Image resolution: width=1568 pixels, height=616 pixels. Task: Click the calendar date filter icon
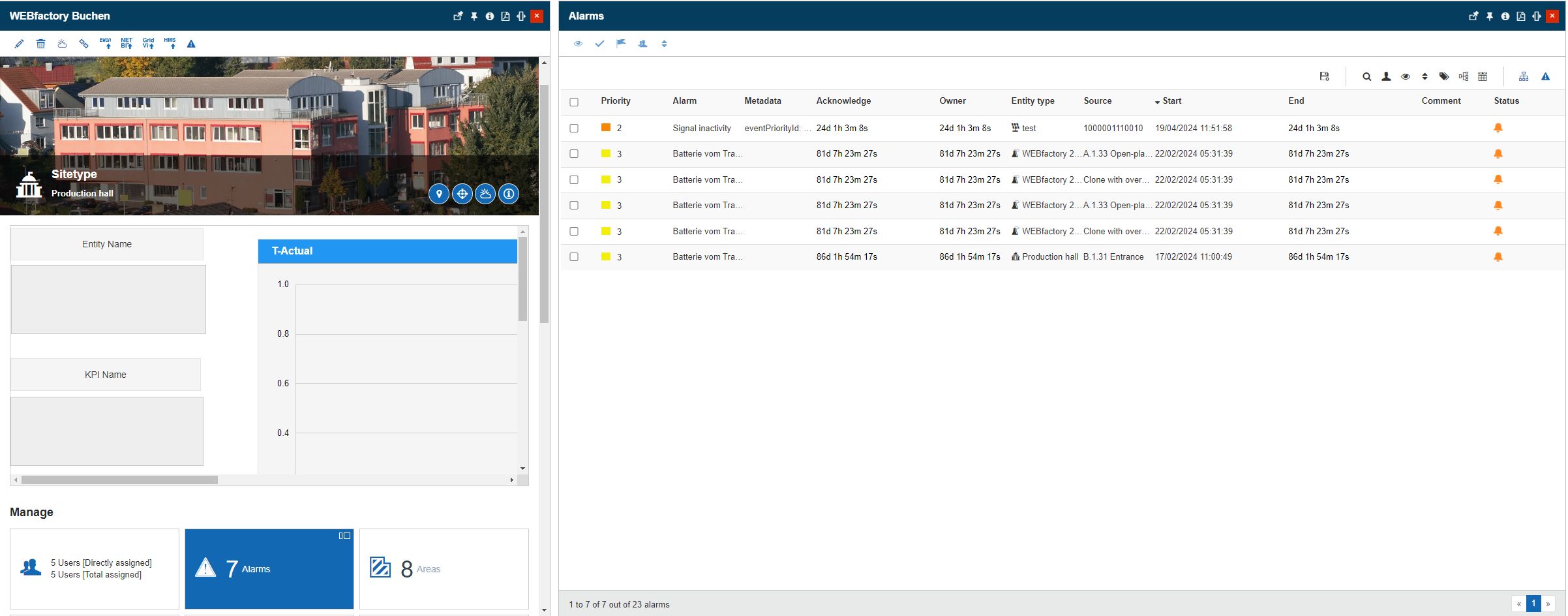pyautogui.click(x=1483, y=77)
